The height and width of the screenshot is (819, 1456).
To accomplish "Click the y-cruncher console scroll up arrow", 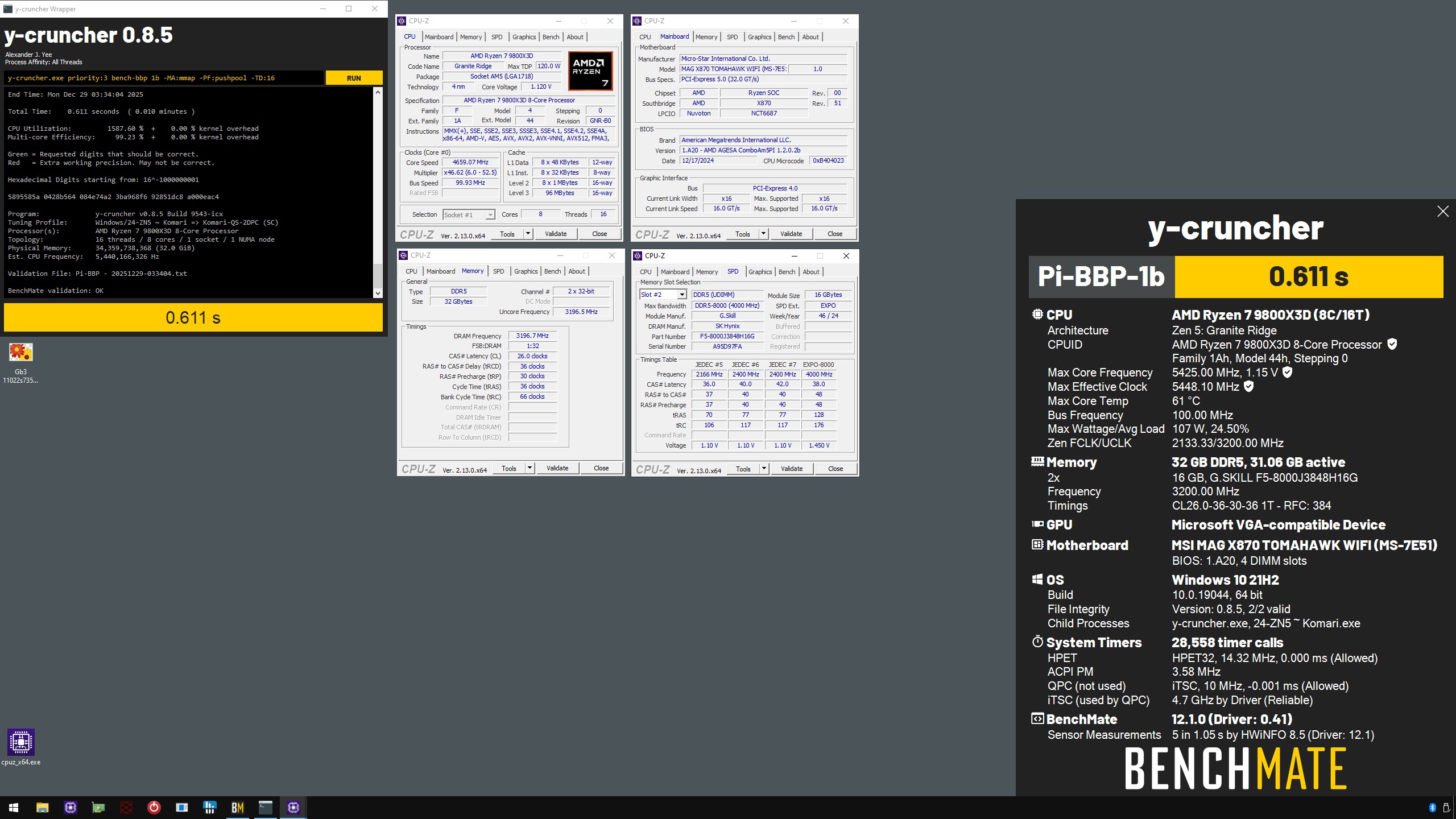I will tap(378, 92).
